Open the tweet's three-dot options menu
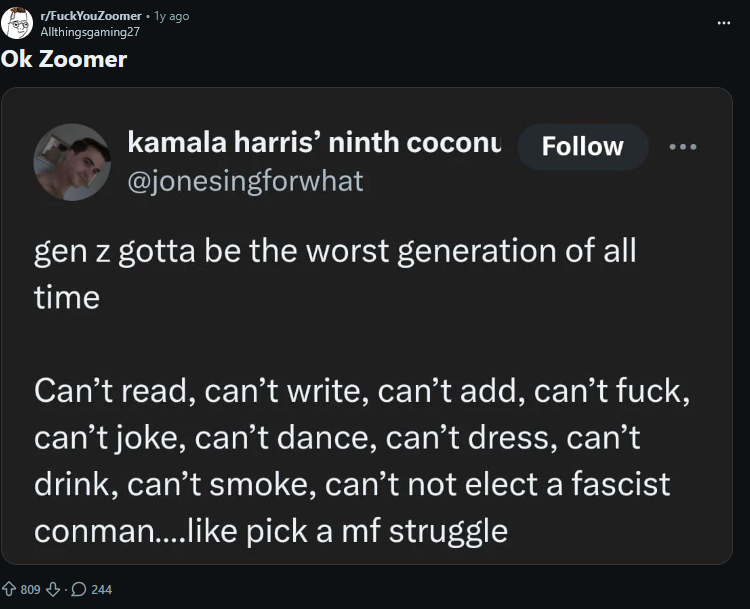 682,146
